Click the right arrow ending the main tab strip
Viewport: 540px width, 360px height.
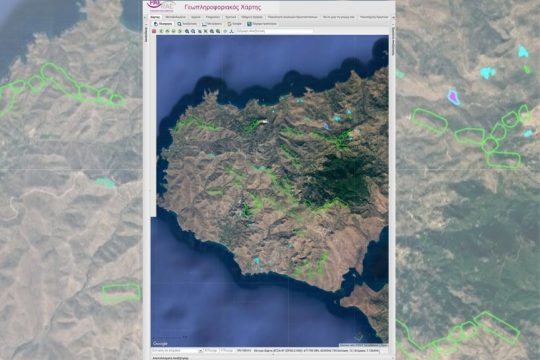(x=393, y=17)
